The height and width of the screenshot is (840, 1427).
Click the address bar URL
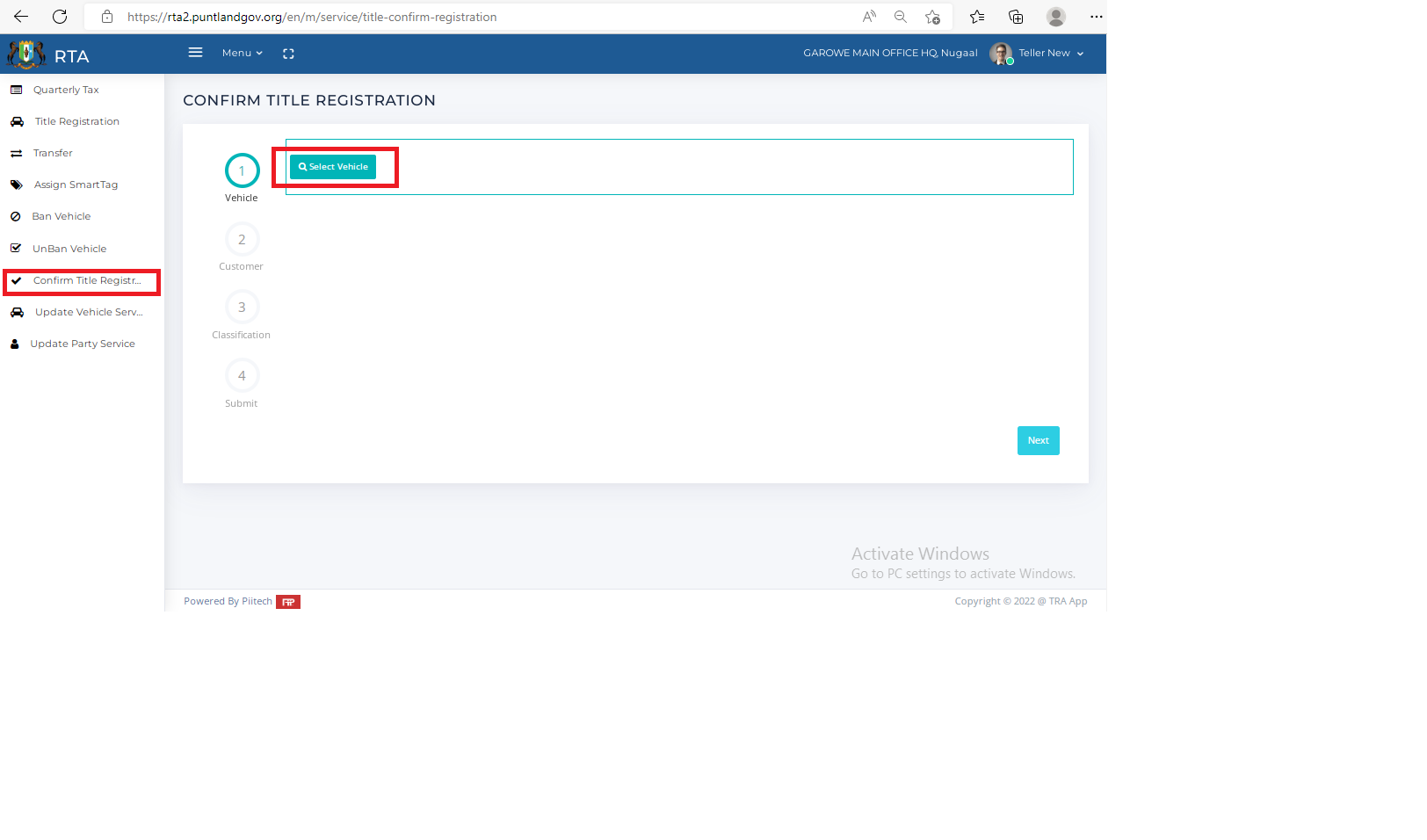click(312, 17)
